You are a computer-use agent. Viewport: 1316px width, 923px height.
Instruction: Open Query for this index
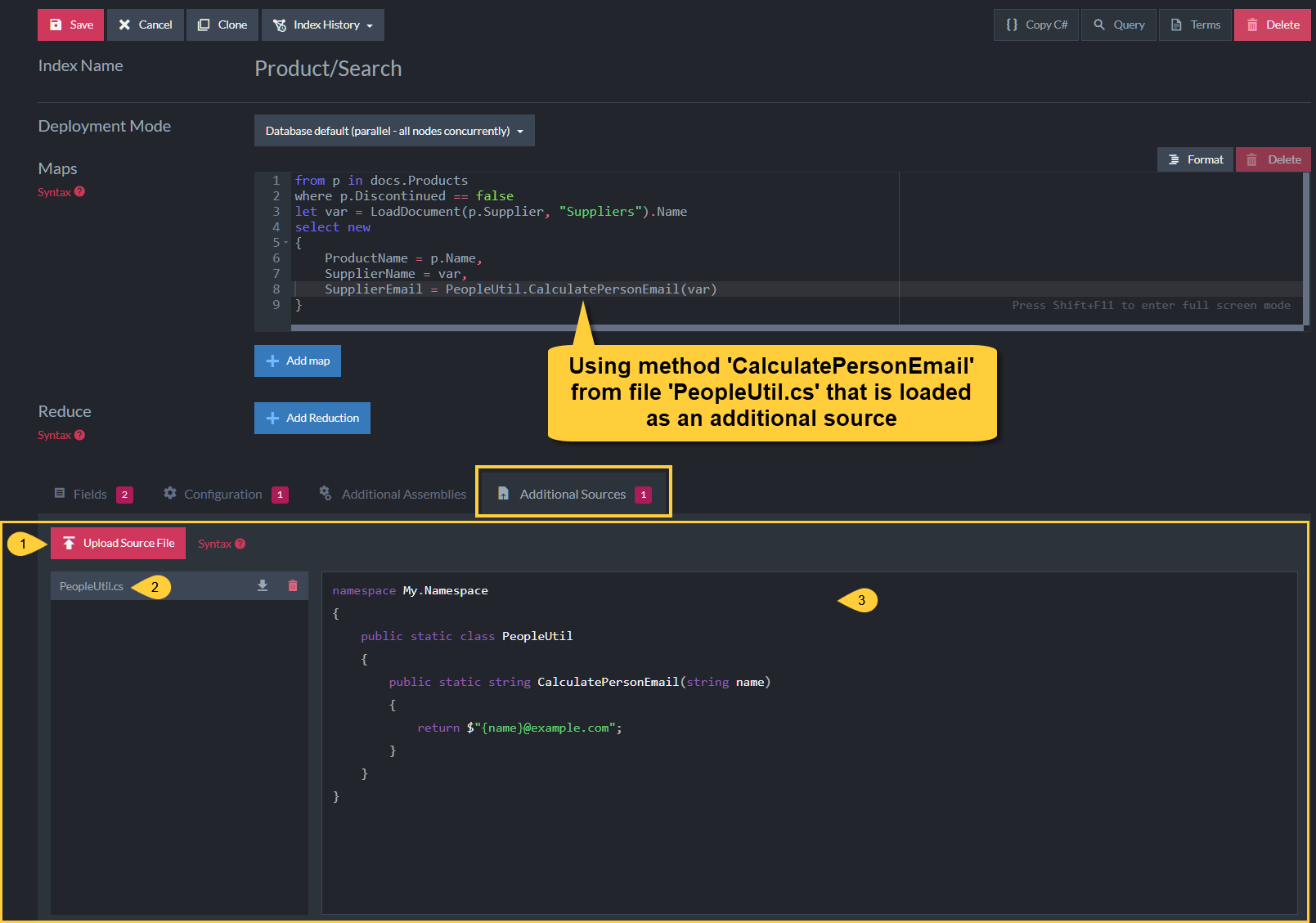pyautogui.click(x=1119, y=25)
